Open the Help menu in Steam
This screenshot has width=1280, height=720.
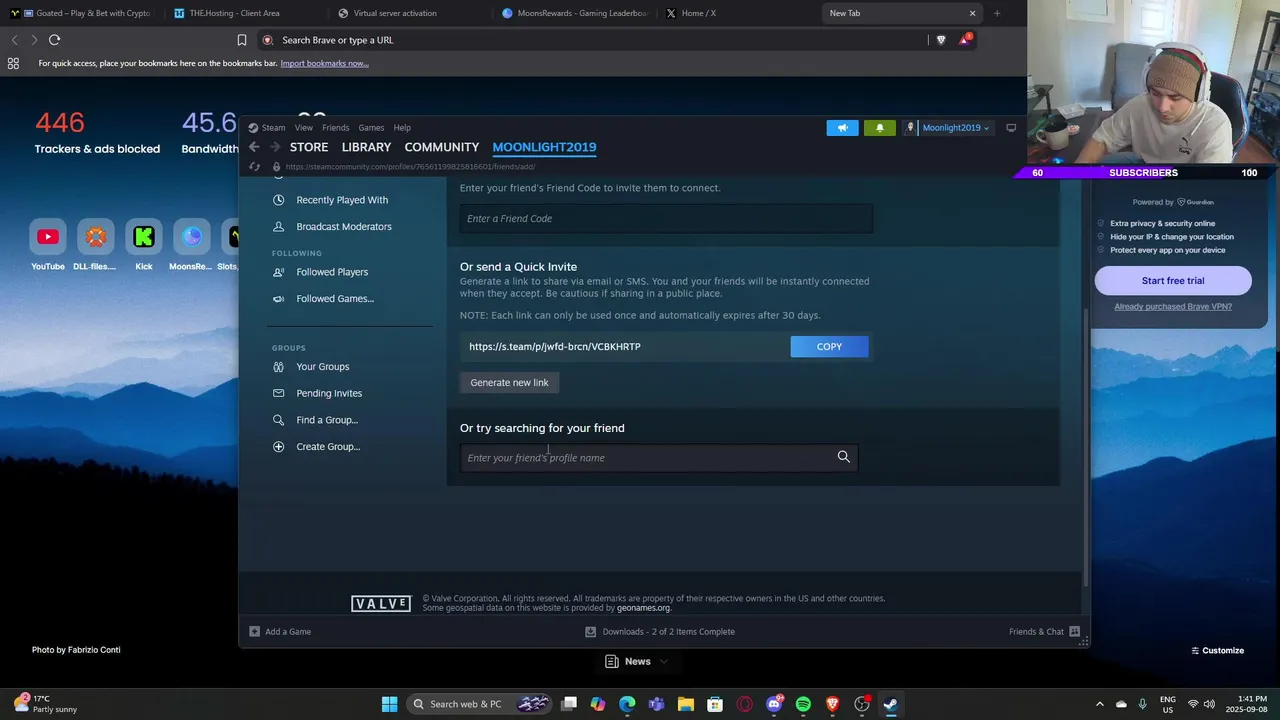(402, 128)
